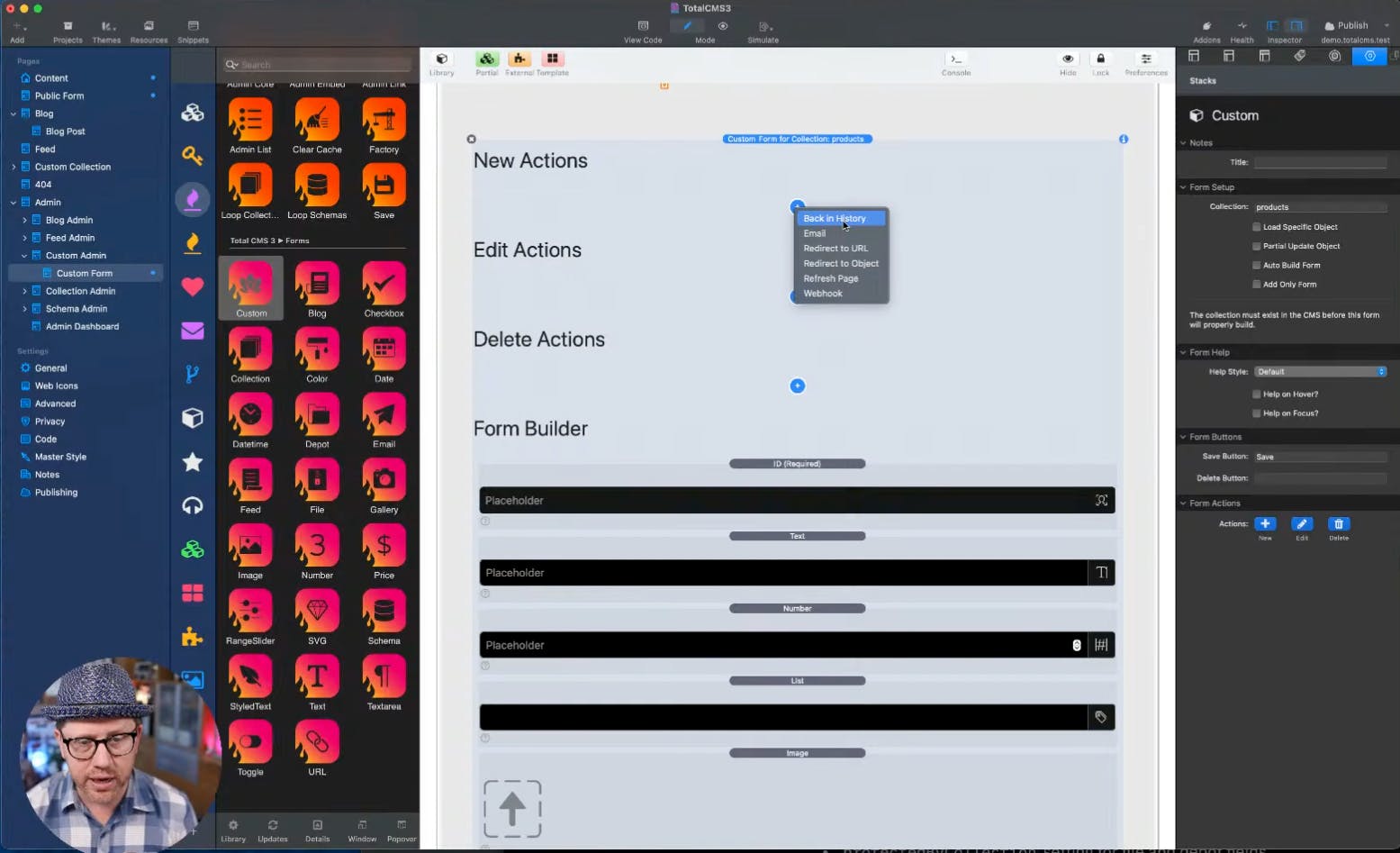Enable Load Specific Object checkbox

coord(1257,227)
